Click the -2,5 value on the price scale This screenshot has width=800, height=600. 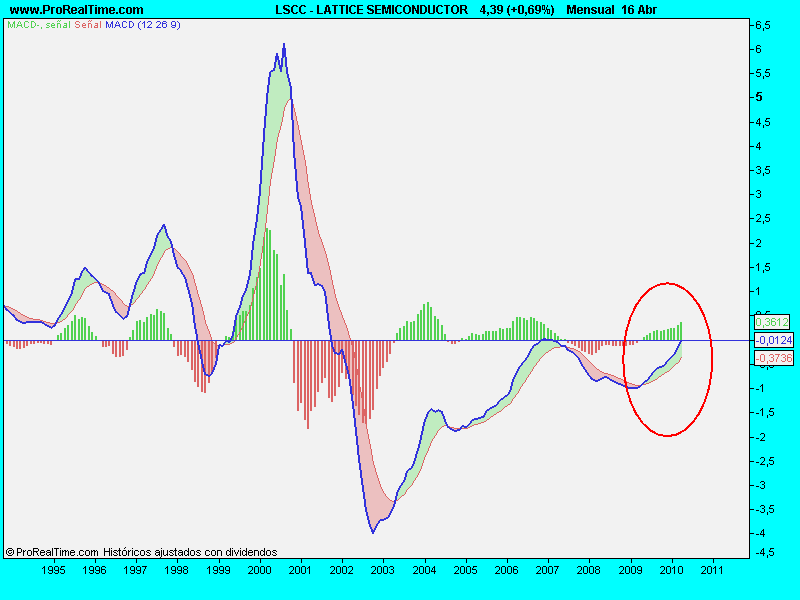pos(765,461)
